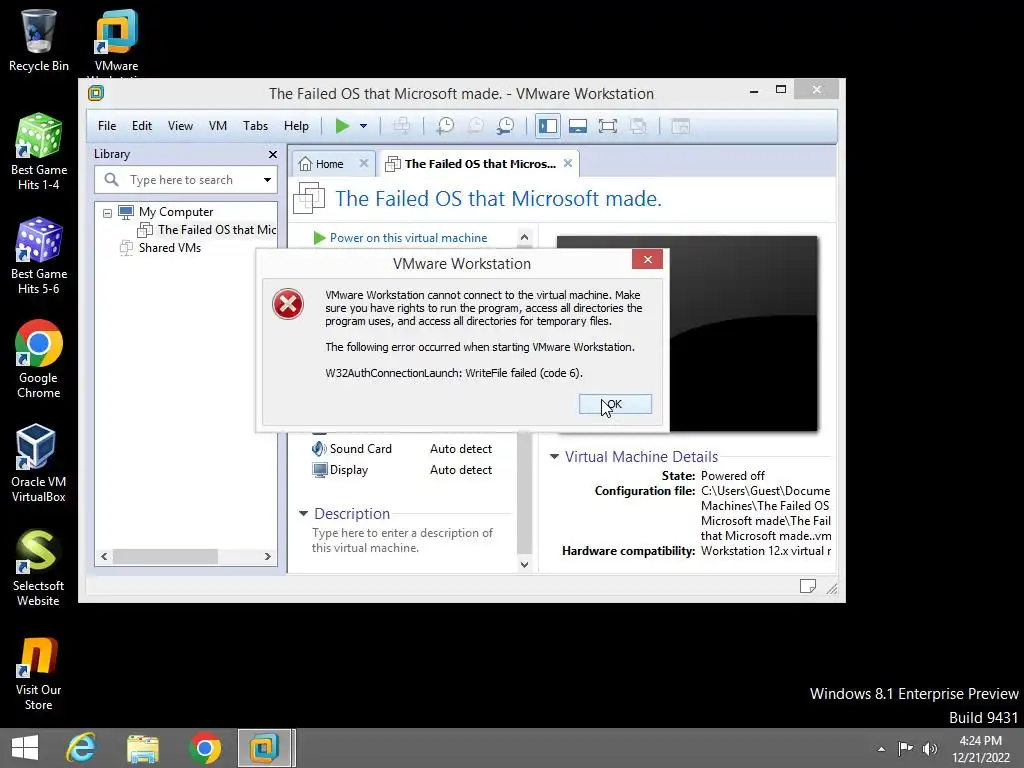Click the Best Game Hits 1-4 desktop icon

pos(39,151)
